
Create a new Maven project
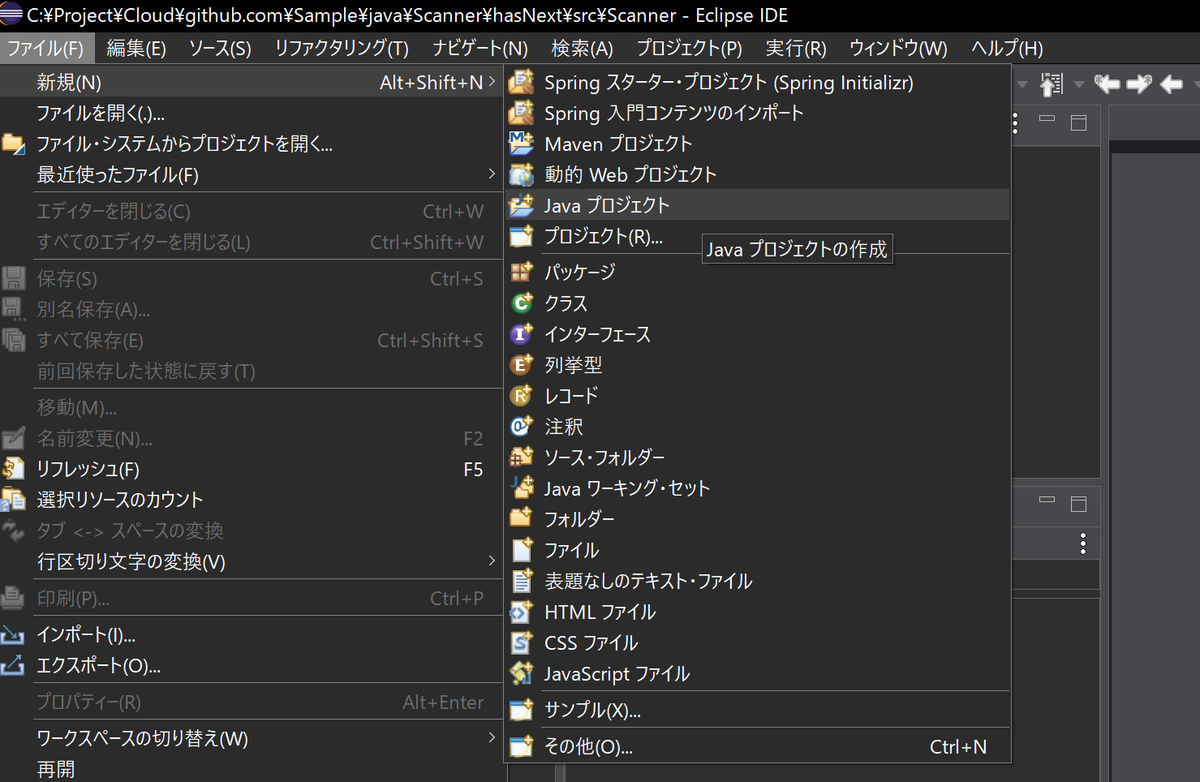tap(758, 144)
